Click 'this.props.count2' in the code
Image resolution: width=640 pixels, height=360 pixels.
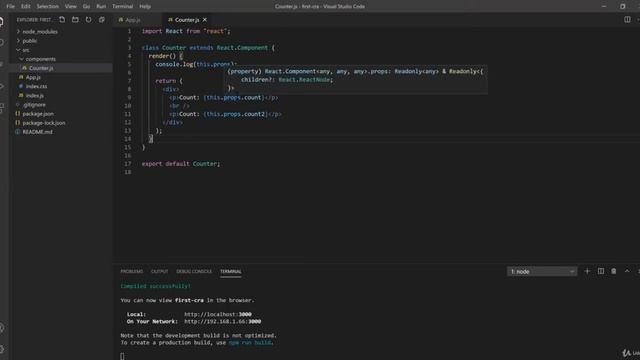(x=236, y=114)
